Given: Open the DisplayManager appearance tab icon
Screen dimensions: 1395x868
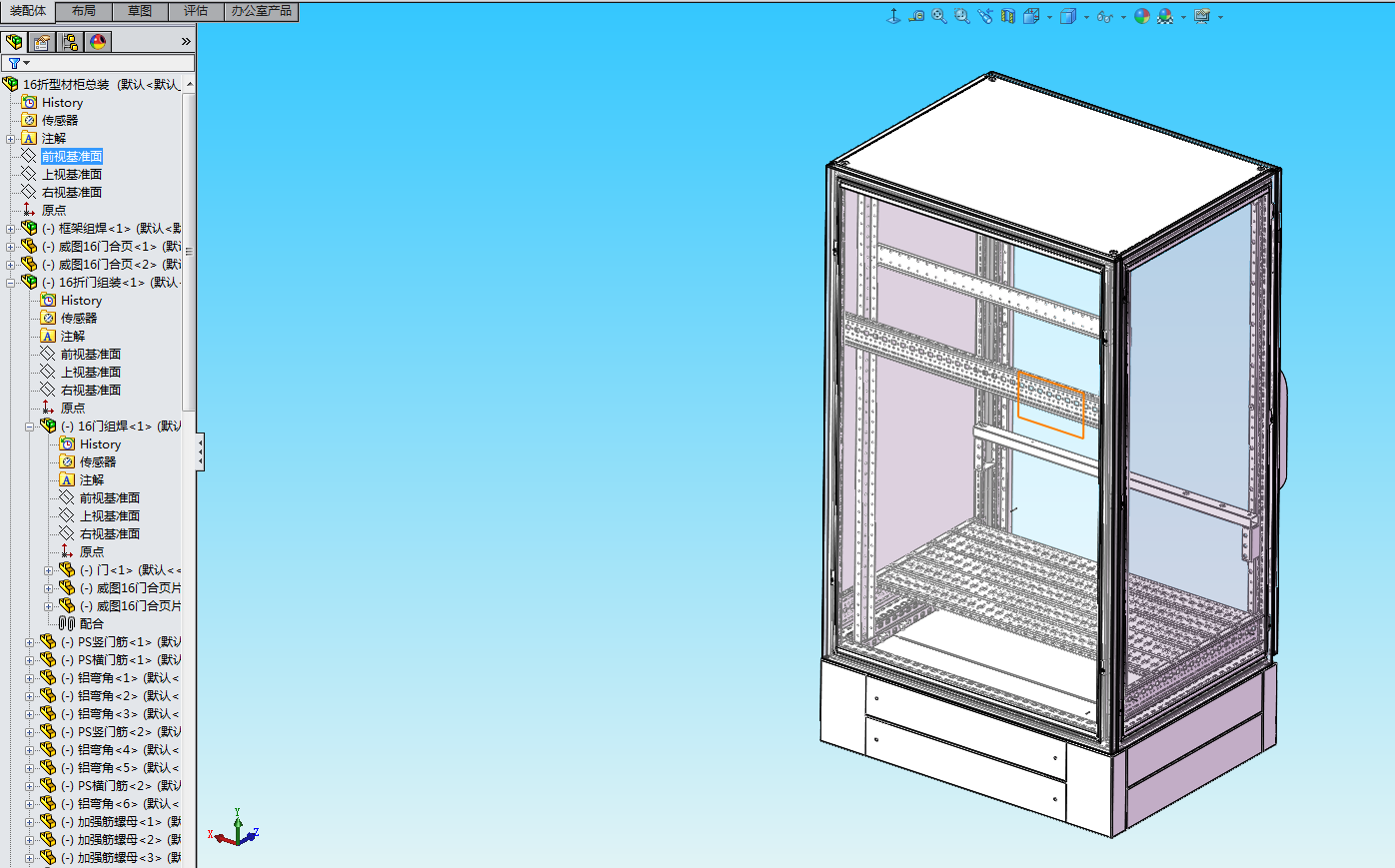Looking at the screenshot, I should click(x=97, y=42).
